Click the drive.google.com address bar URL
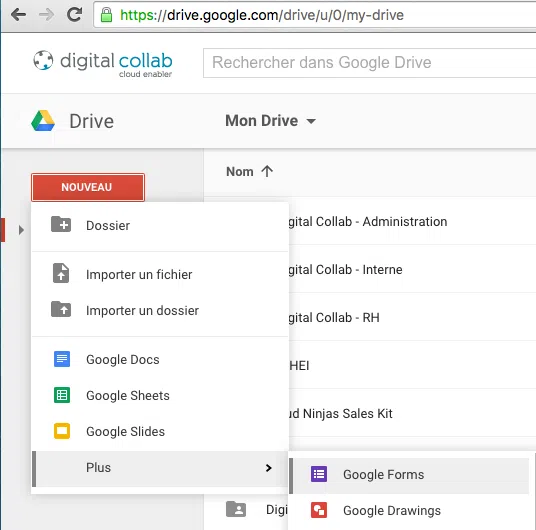 (x=262, y=15)
